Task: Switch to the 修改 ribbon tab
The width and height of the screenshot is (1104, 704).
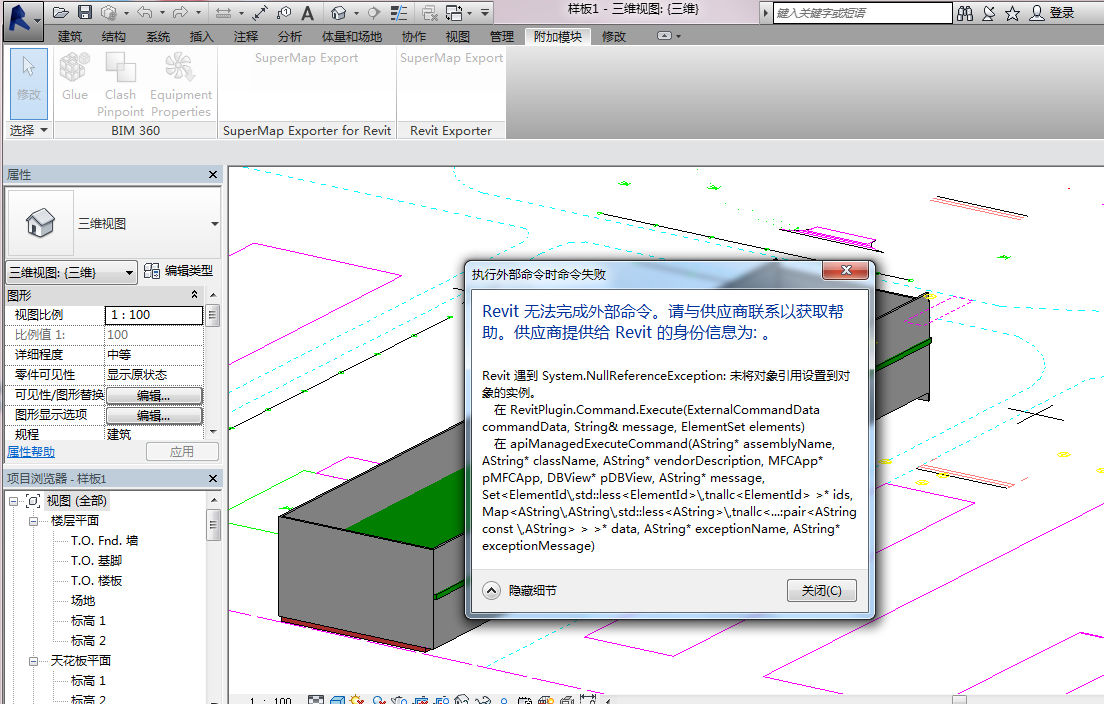Action: [x=613, y=36]
